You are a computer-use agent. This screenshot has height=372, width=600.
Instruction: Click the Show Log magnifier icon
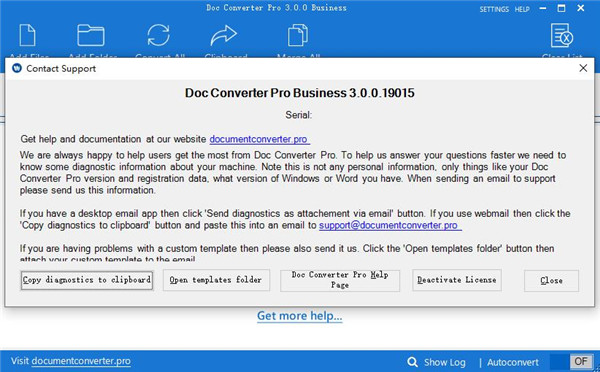(412, 362)
